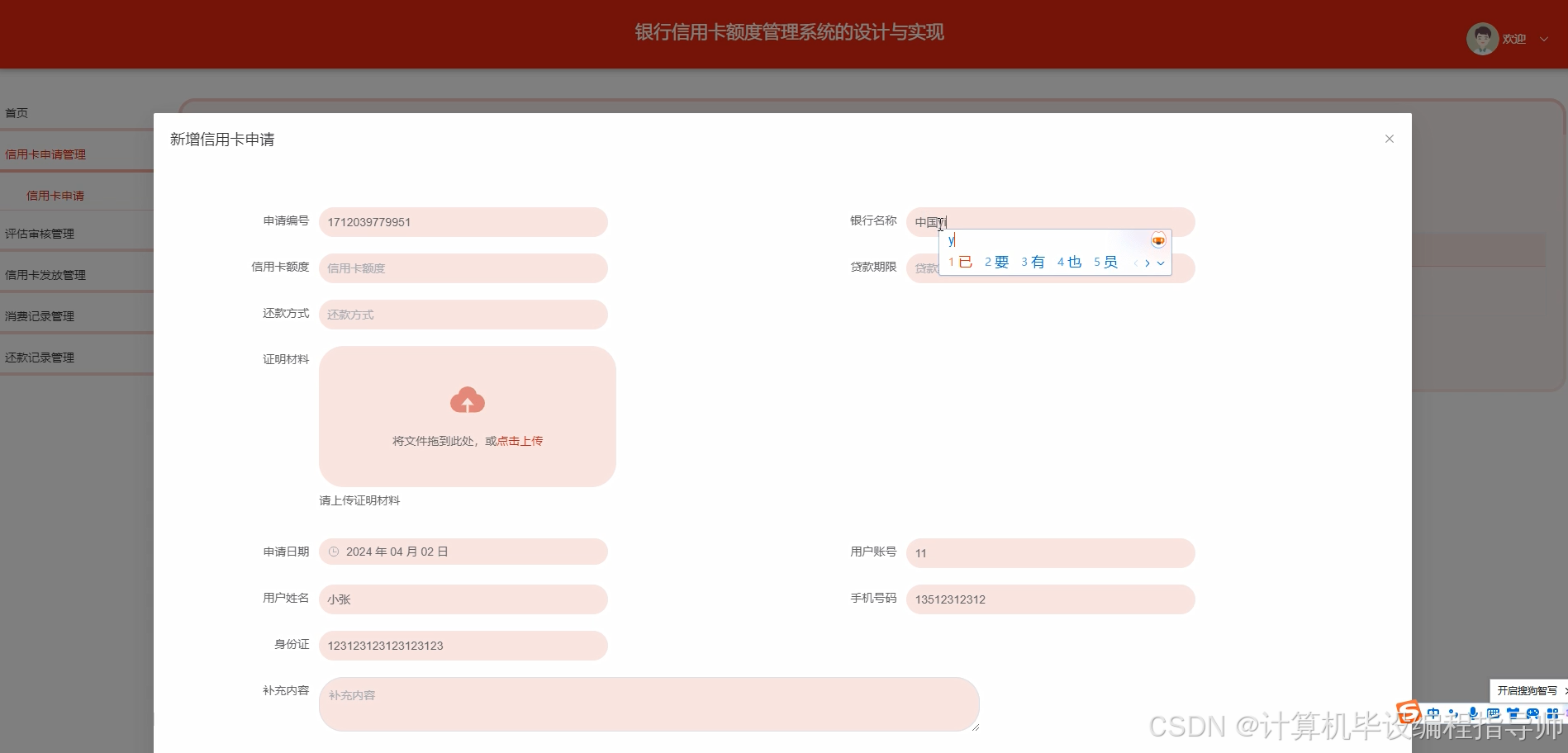The height and width of the screenshot is (753, 1568).
Task: Open 消费记录管理 in the sidebar
Action: [77, 316]
